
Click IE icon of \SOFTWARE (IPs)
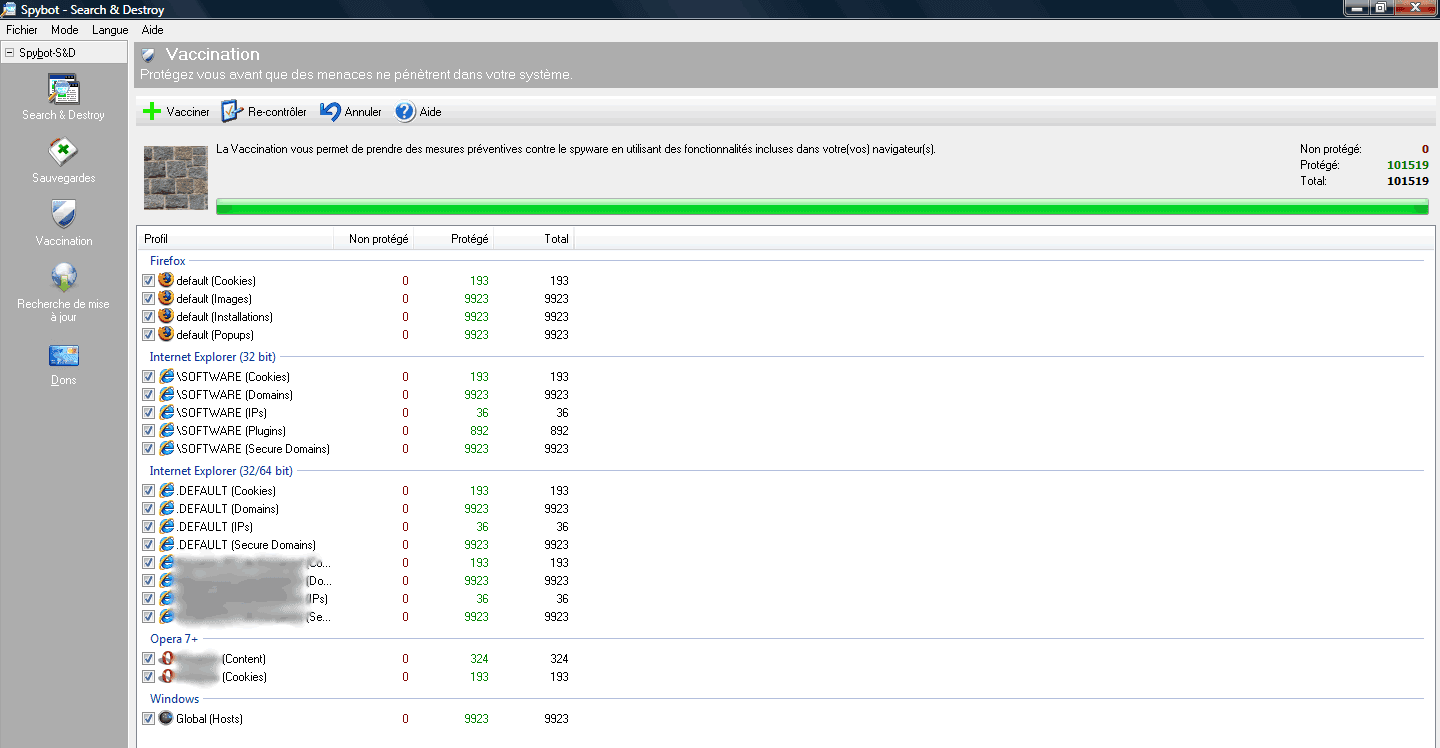(x=166, y=412)
